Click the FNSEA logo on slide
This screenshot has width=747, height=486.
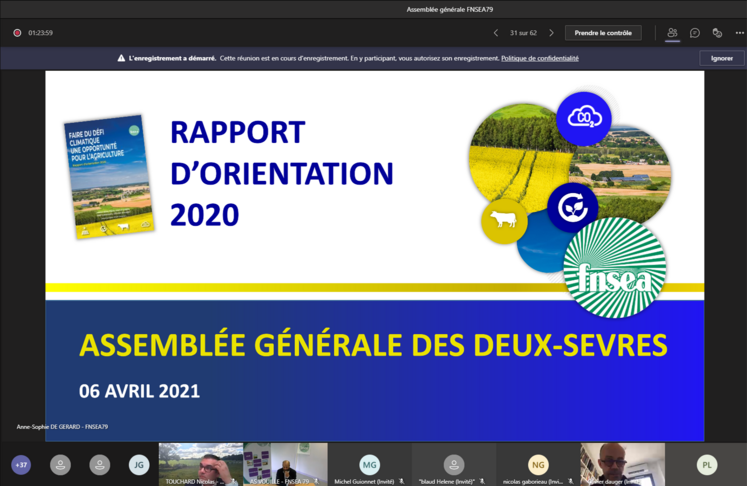tap(600, 270)
